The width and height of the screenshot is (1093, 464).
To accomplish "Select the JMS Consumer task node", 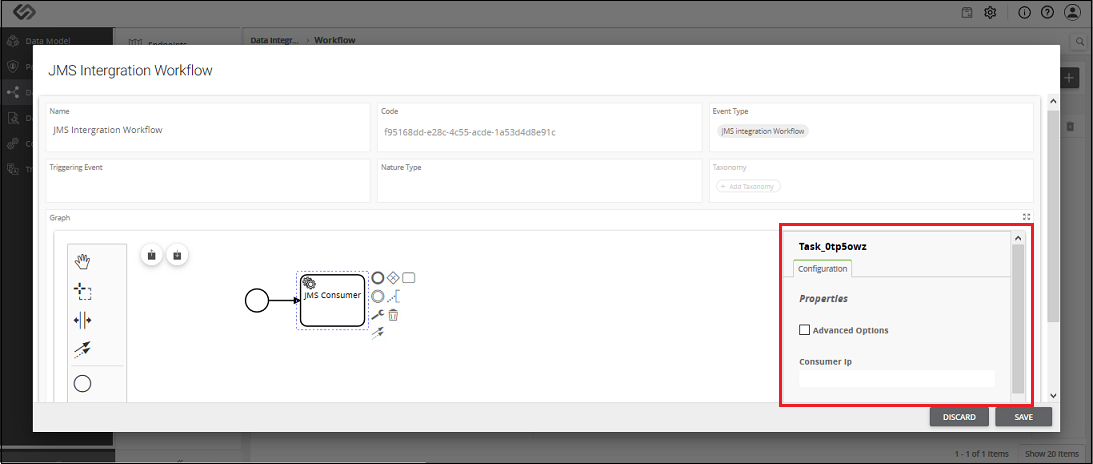I will pos(333,300).
